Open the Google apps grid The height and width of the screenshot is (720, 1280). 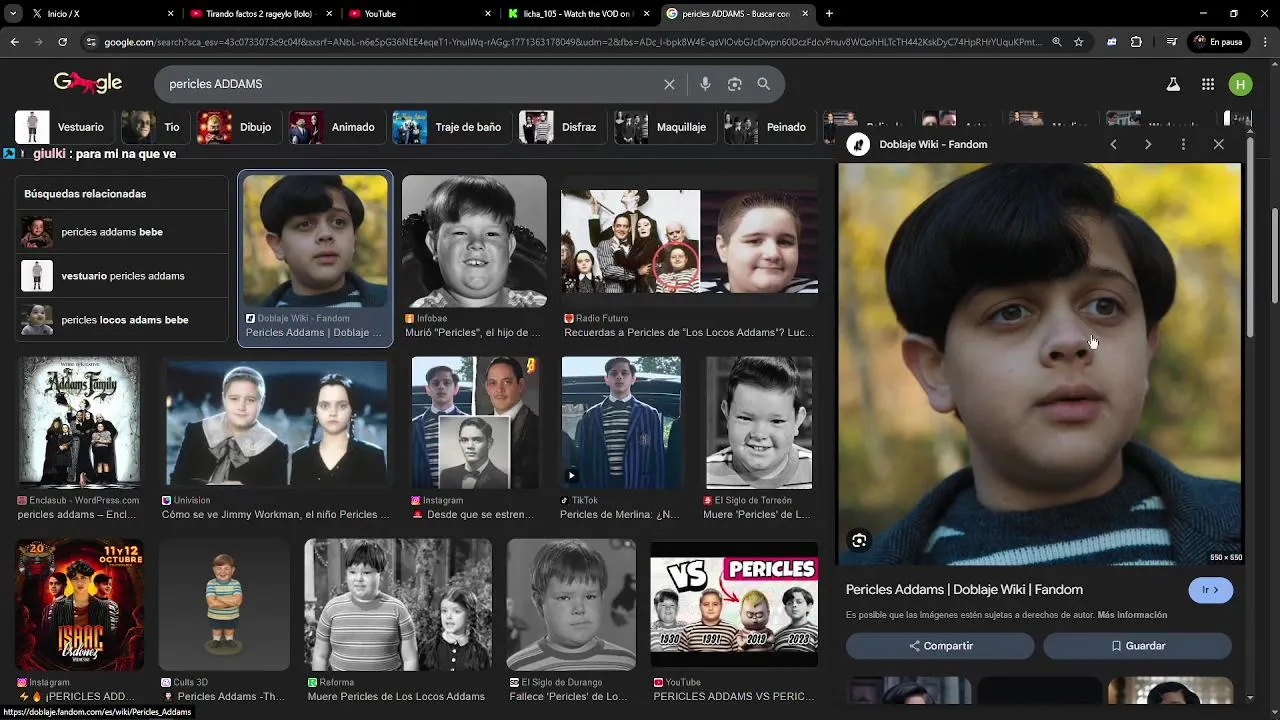tap(1208, 84)
